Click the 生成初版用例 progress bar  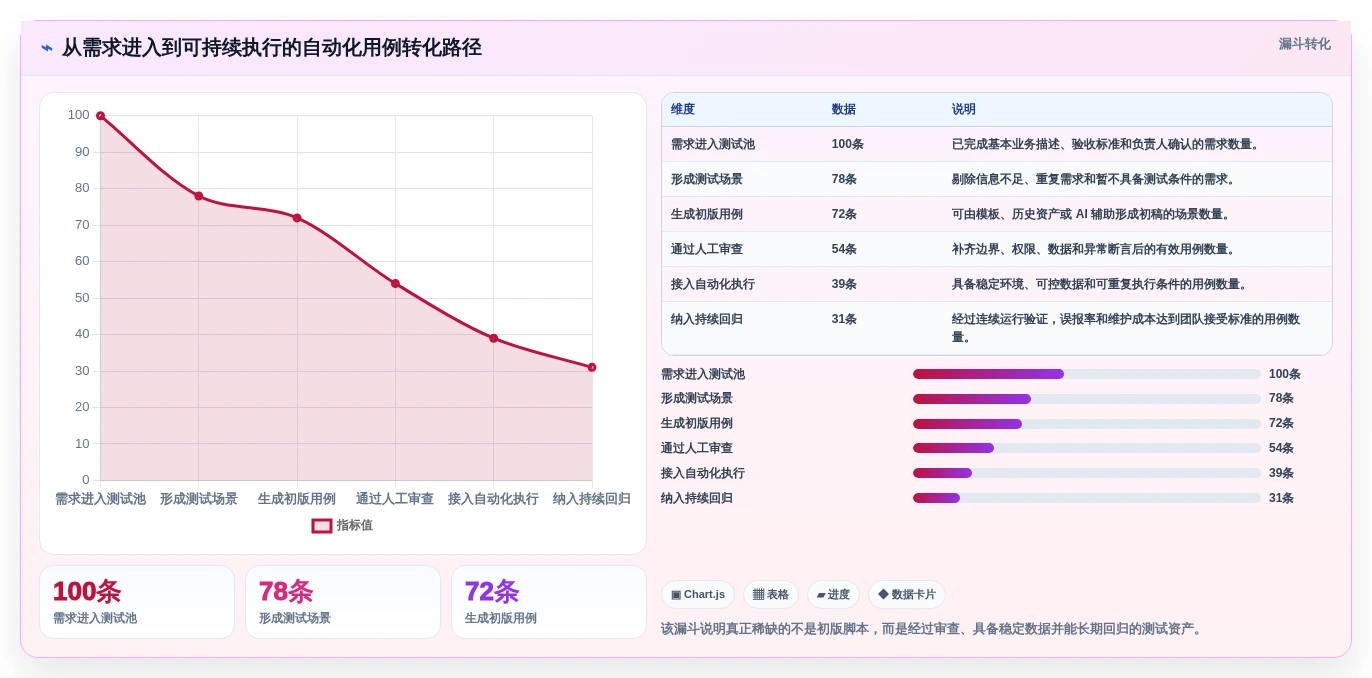pos(1087,424)
